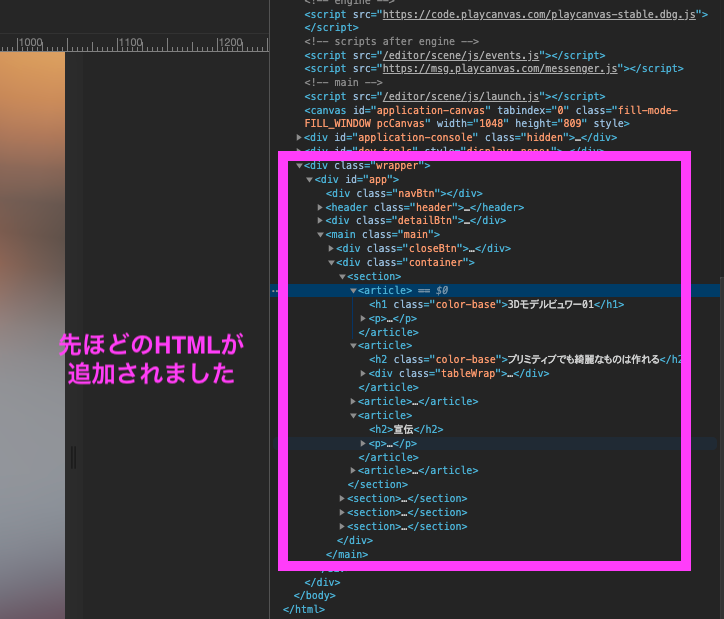Expand the p node under 3Dモデルビュワー01 heading
The height and width of the screenshot is (619, 724).
coord(363,319)
